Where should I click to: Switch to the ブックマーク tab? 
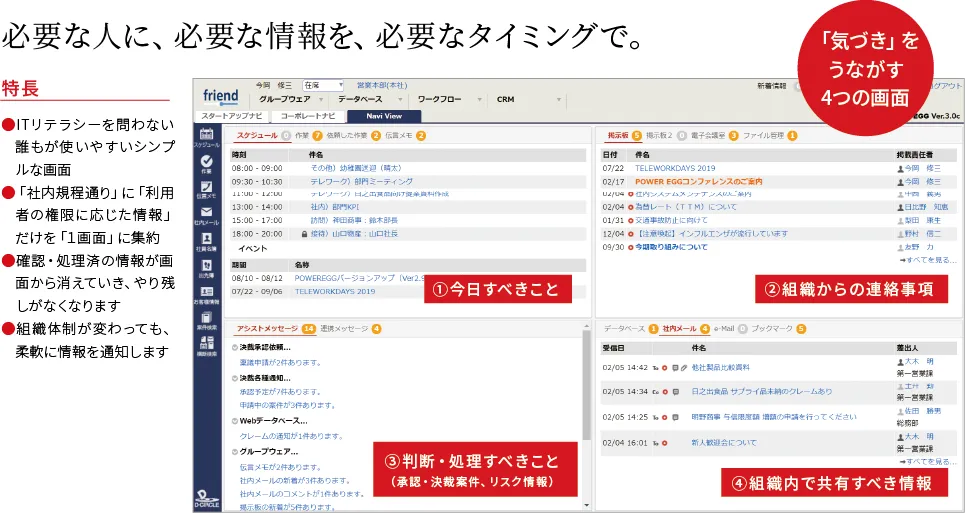pos(772,329)
